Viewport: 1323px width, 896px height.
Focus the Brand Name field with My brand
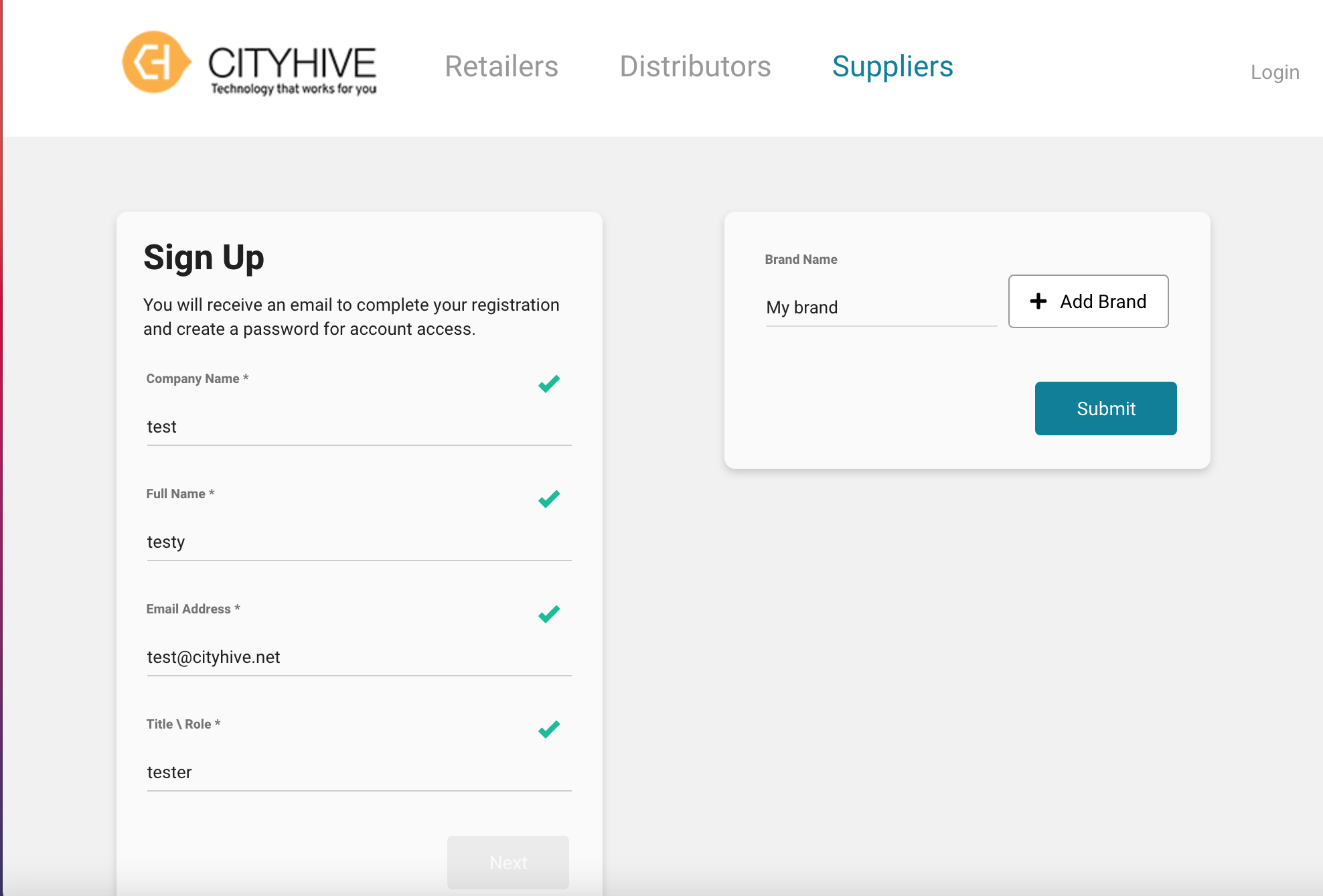[882, 307]
